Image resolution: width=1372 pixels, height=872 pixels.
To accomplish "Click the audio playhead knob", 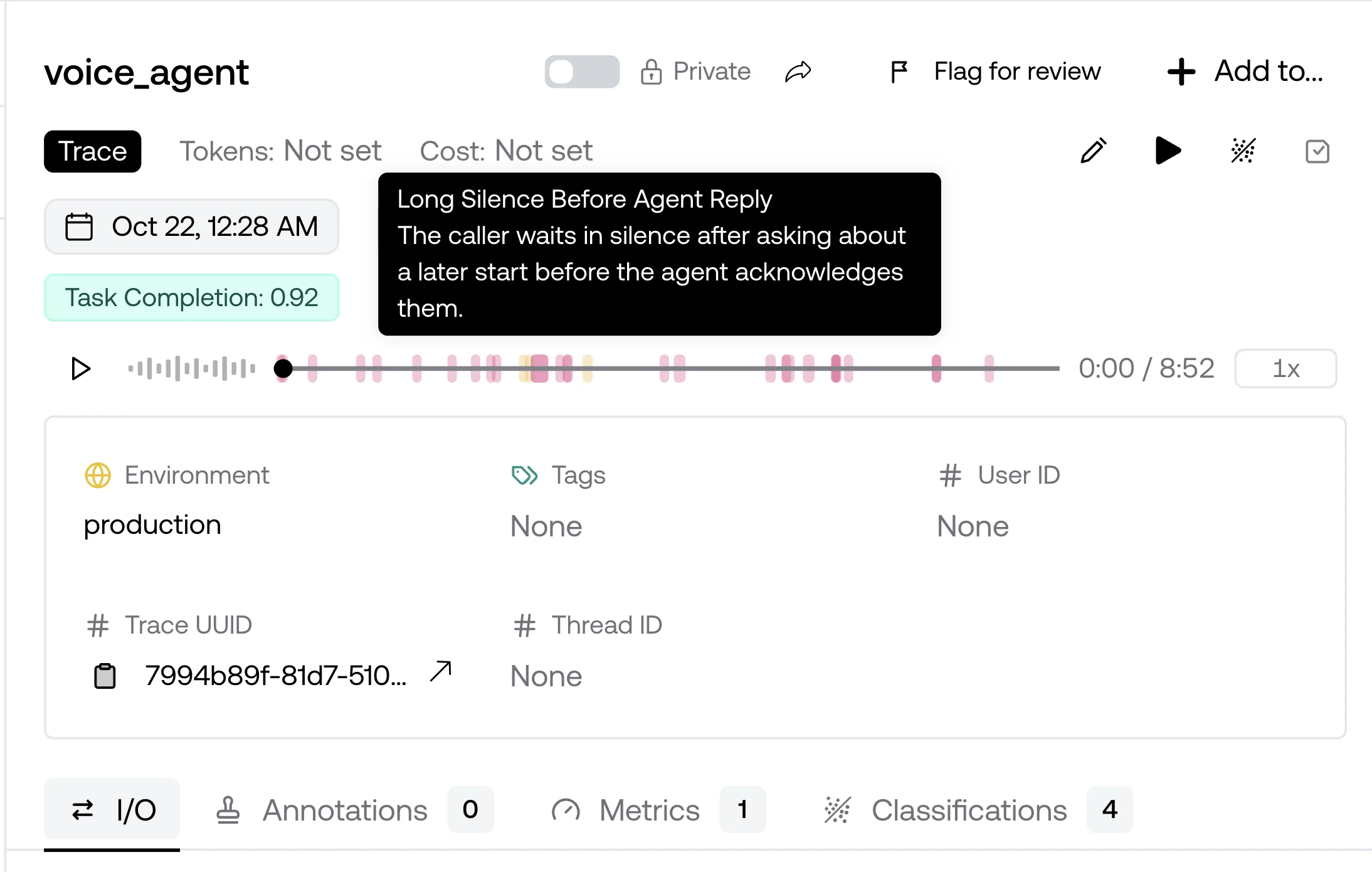I will [283, 368].
